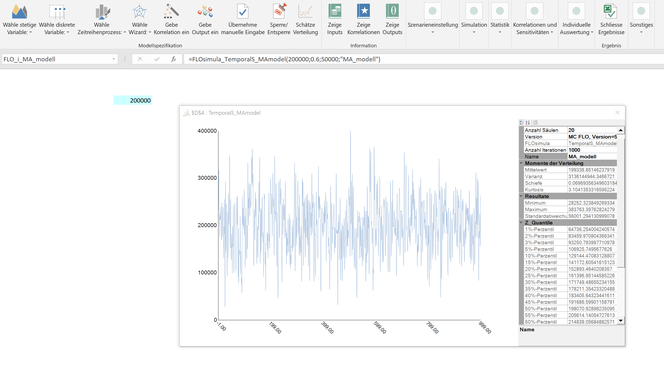Close the TemporalS_MAmodel chart window
The width and height of the screenshot is (664, 367).
click(x=617, y=113)
